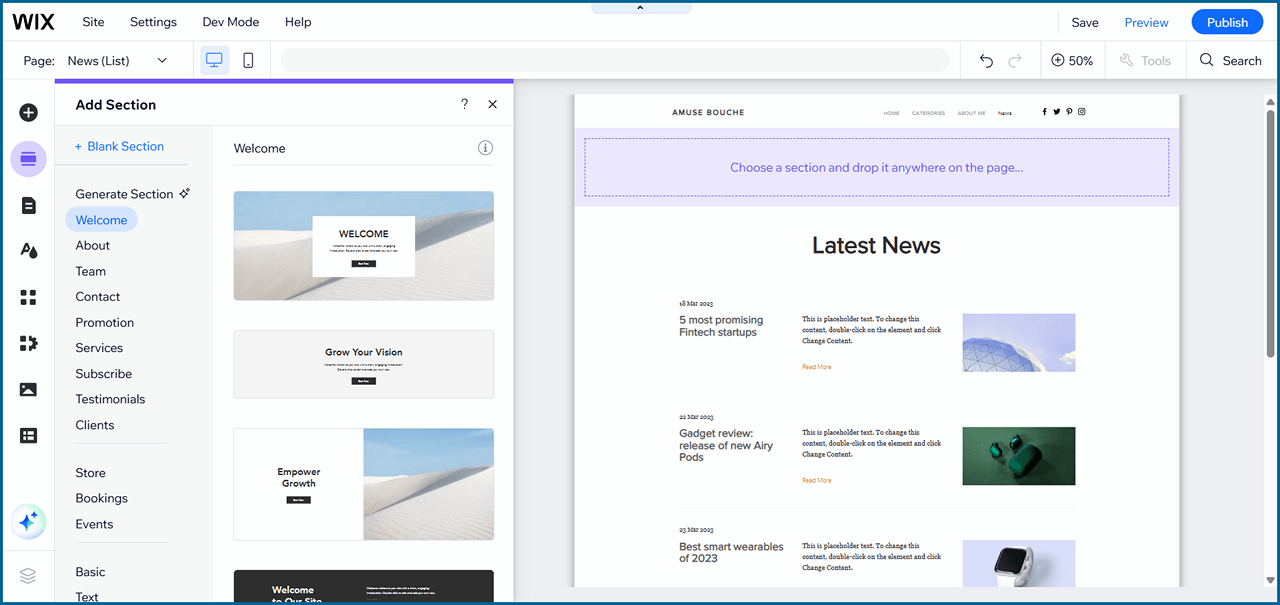This screenshot has width=1280, height=605.
Task: Click the URL address bar field
Action: [x=615, y=60]
